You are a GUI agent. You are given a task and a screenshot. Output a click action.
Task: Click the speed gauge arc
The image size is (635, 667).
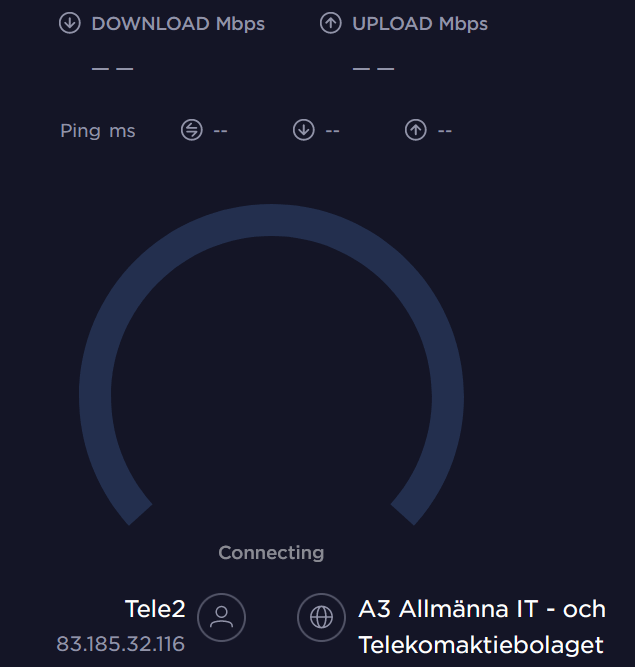272,221
